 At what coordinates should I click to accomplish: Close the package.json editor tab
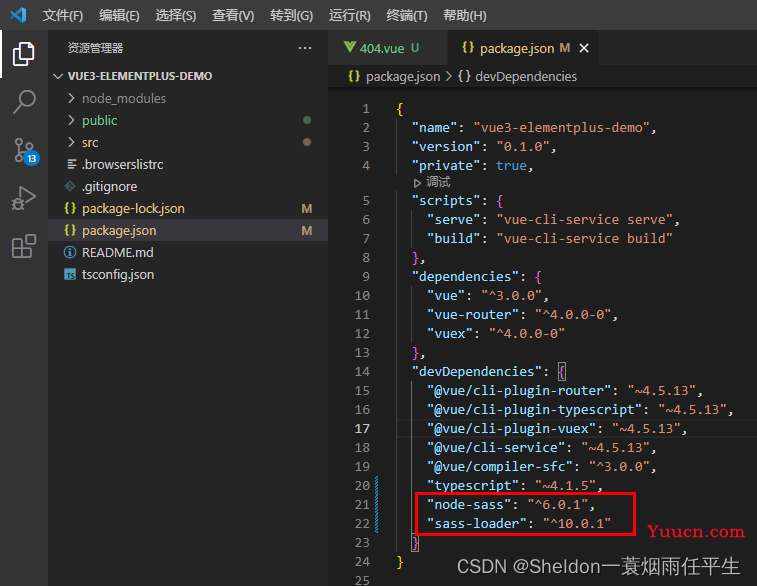pos(584,48)
